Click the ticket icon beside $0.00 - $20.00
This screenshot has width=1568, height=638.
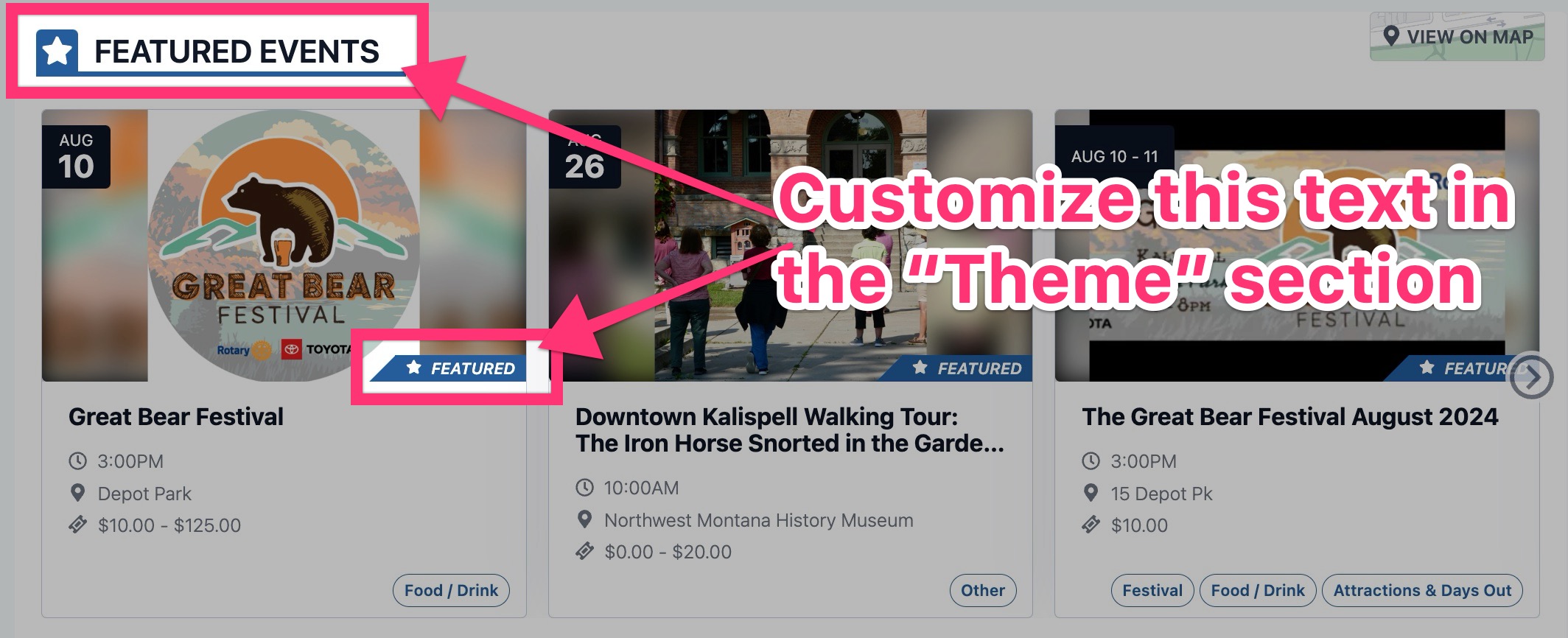(586, 551)
